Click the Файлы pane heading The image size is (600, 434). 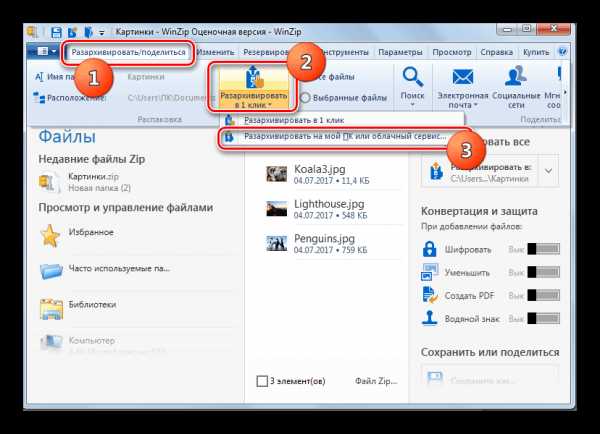point(67,136)
